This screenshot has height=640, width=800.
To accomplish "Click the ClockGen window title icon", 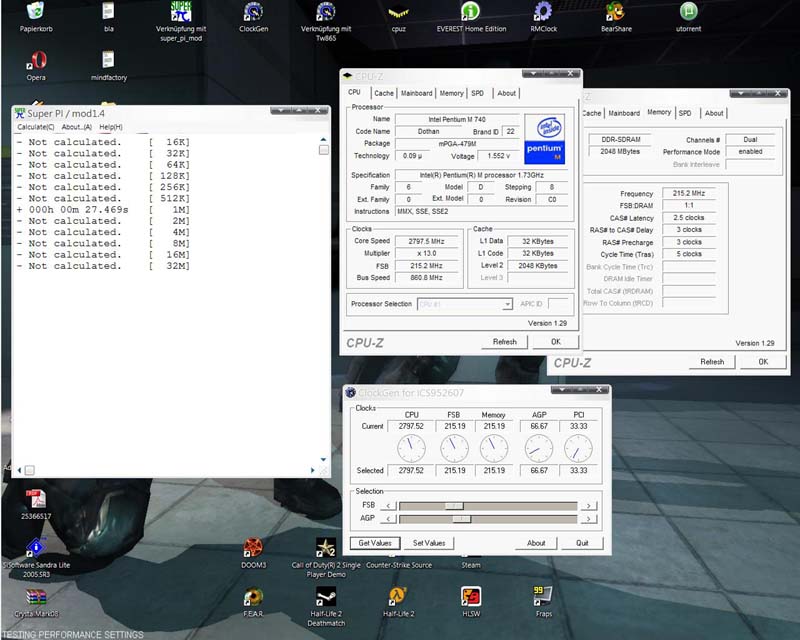I will click(350, 392).
